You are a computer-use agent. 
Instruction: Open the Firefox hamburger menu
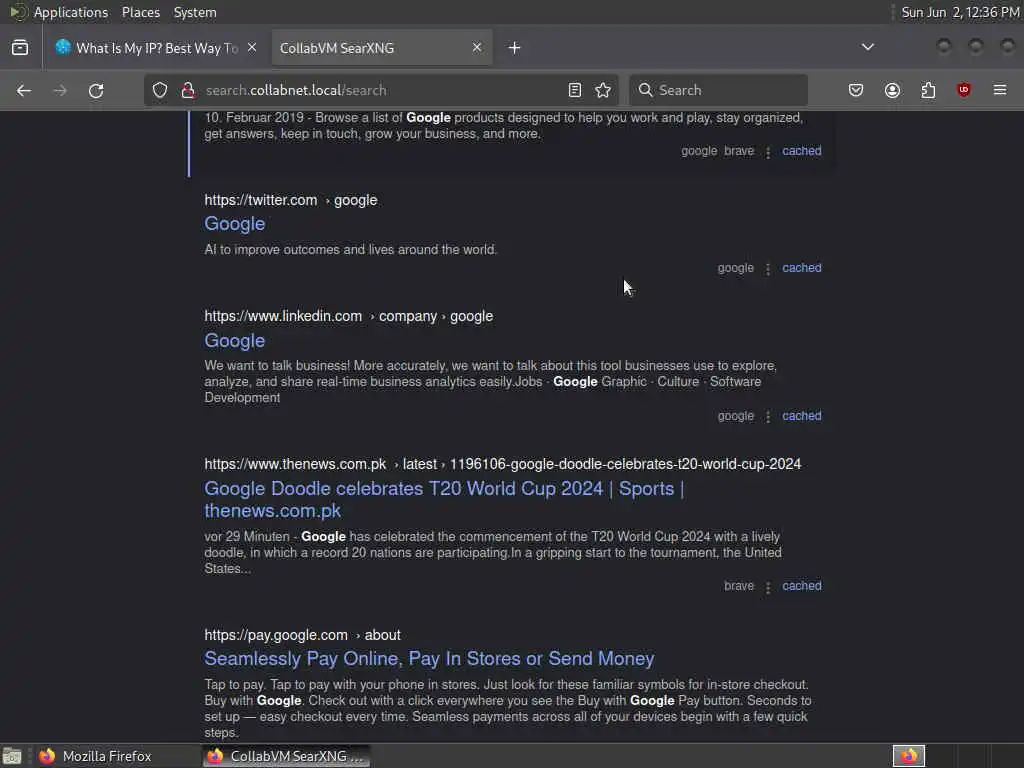pyautogui.click(x=1000, y=90)
